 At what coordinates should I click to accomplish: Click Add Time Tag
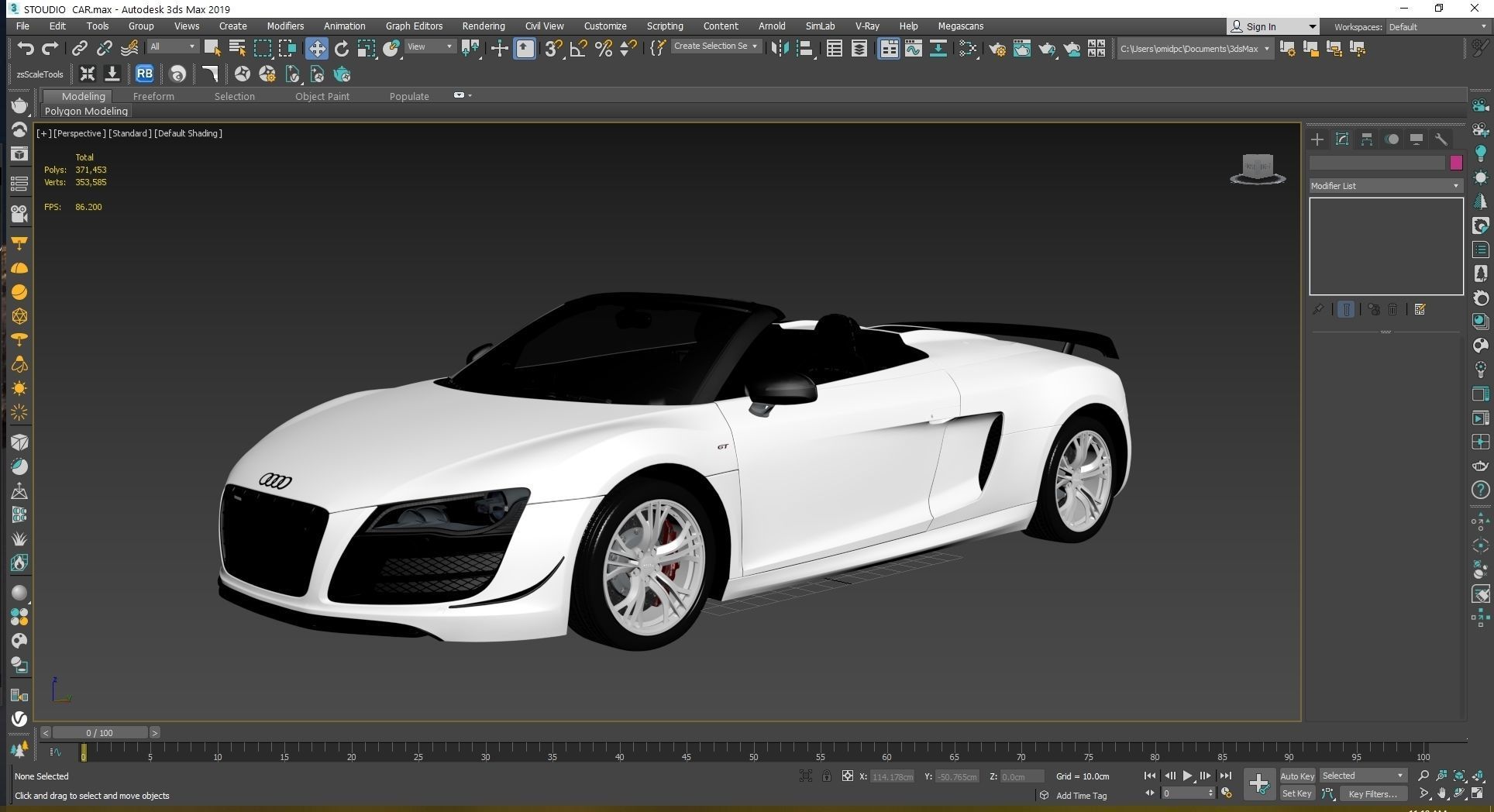click(x=1081, y=796)
